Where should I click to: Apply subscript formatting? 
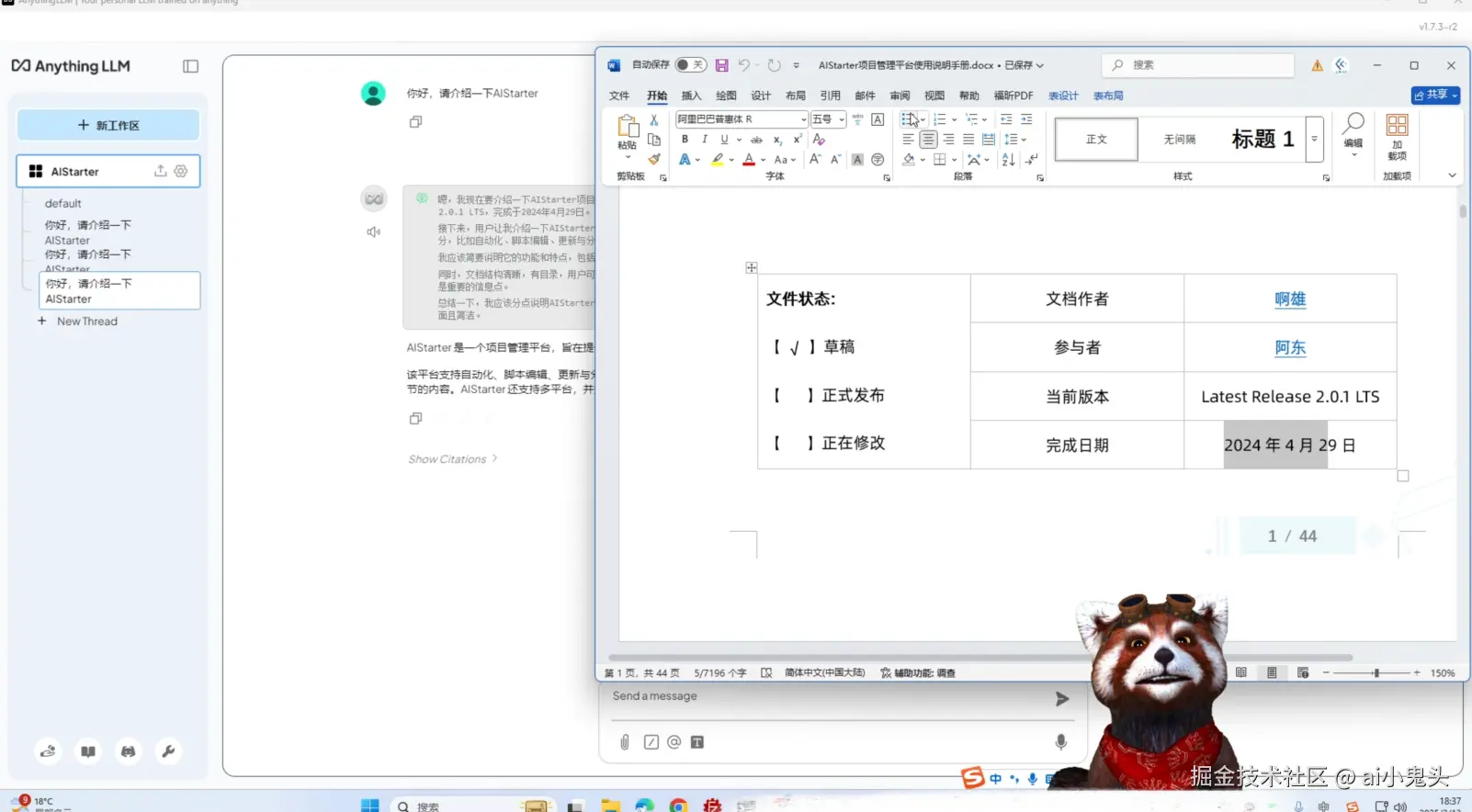tap(777, 140)
